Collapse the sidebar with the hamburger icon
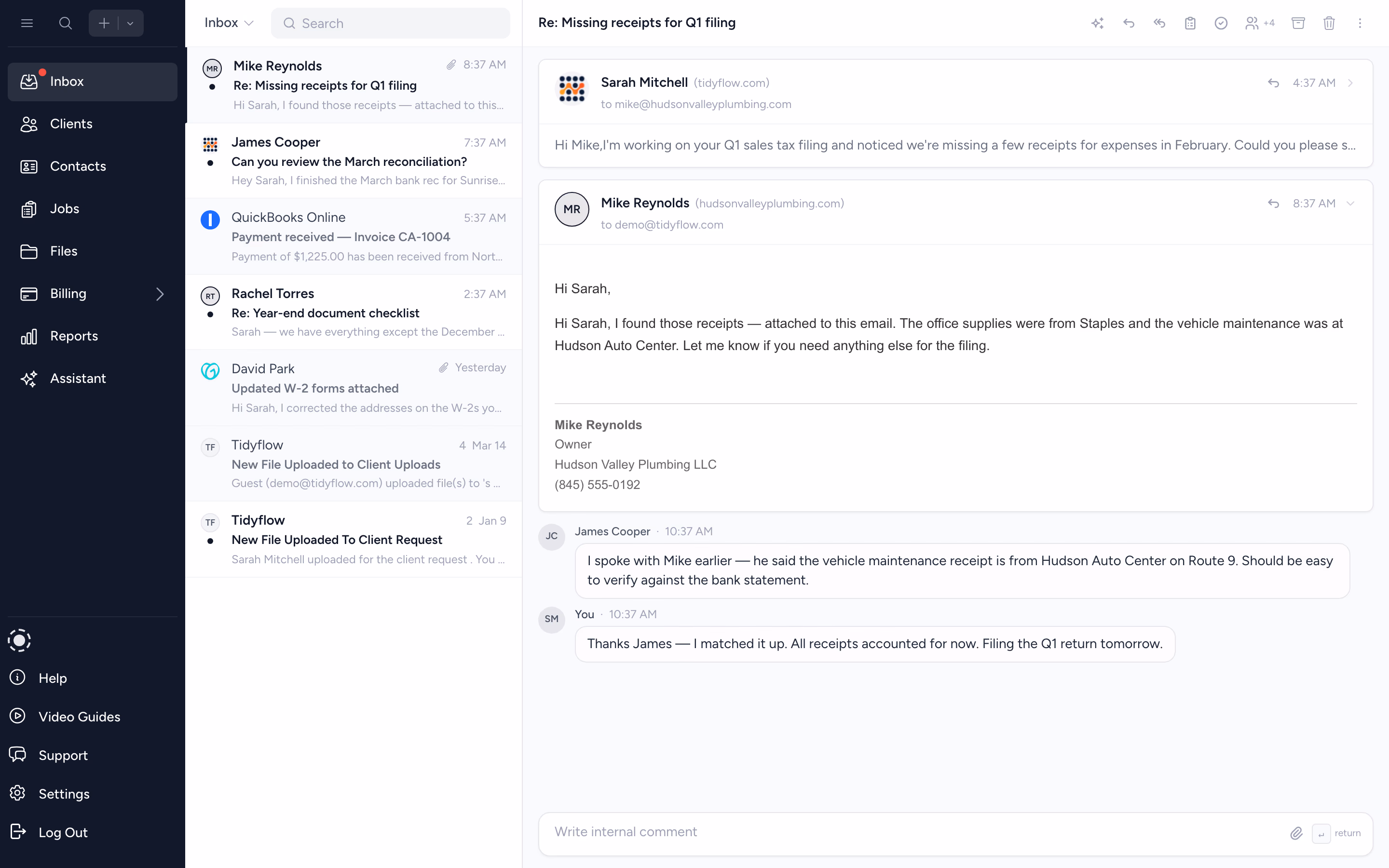Image resolution: width=1389 pixels, height=868 pixels. [x=27, y=23]
